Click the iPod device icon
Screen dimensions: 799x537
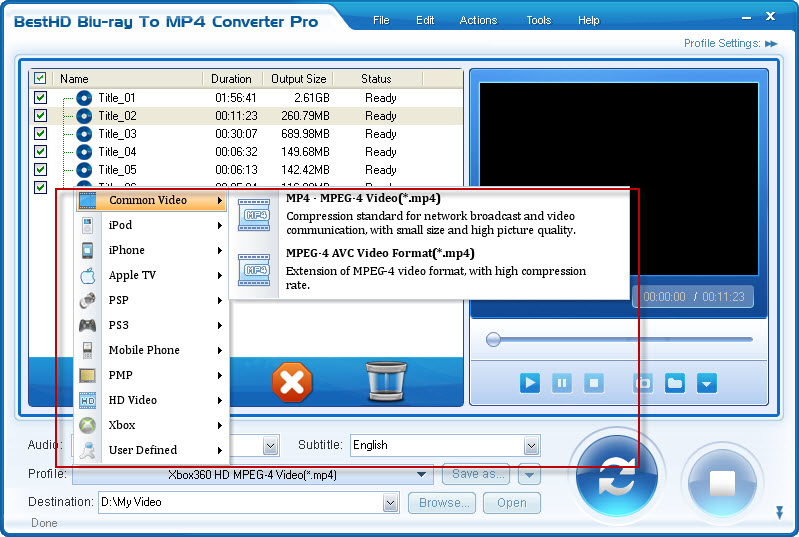click(88, 225)
